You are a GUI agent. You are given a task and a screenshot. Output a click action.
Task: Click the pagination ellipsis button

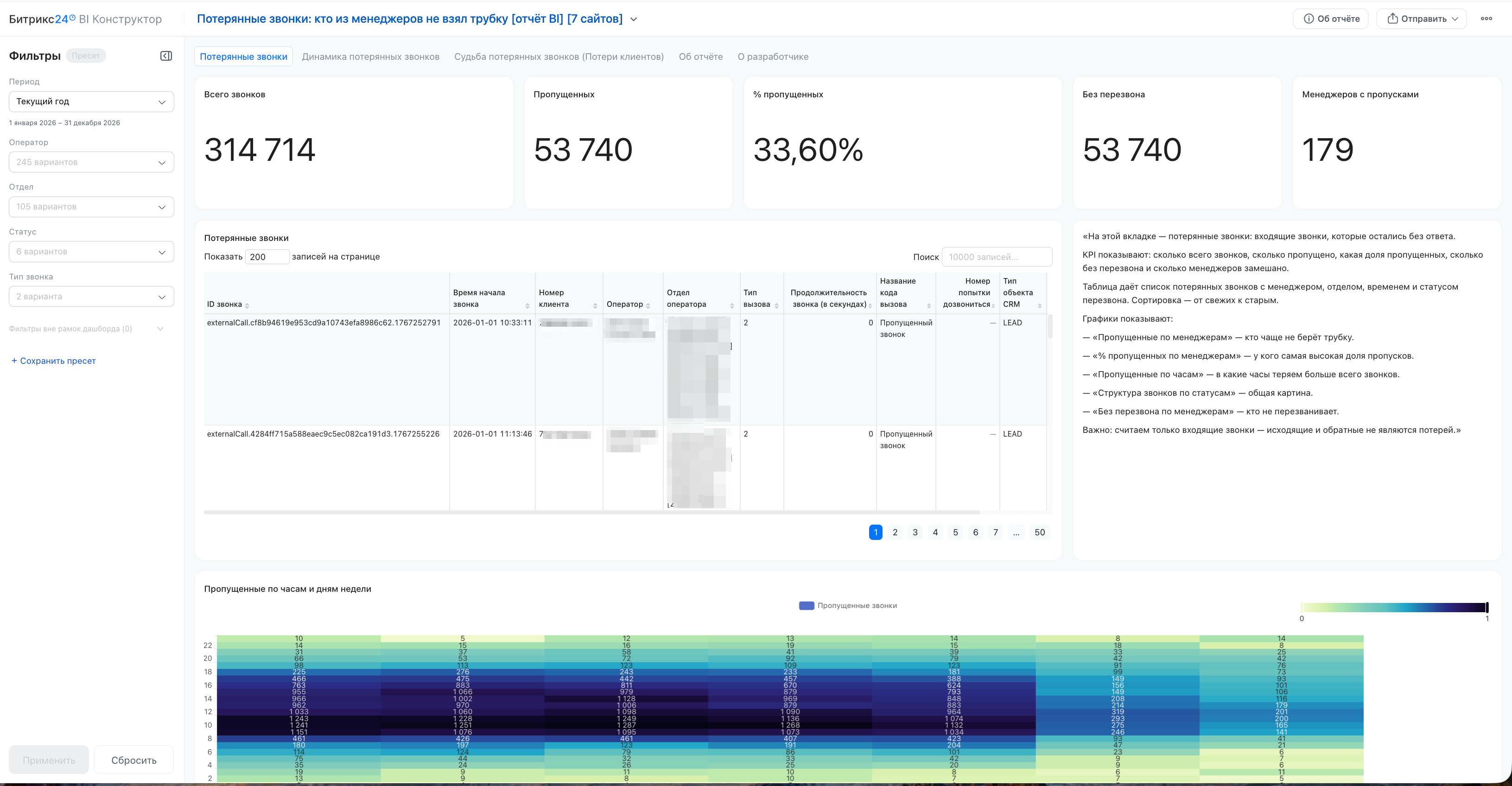point(1016,532)
